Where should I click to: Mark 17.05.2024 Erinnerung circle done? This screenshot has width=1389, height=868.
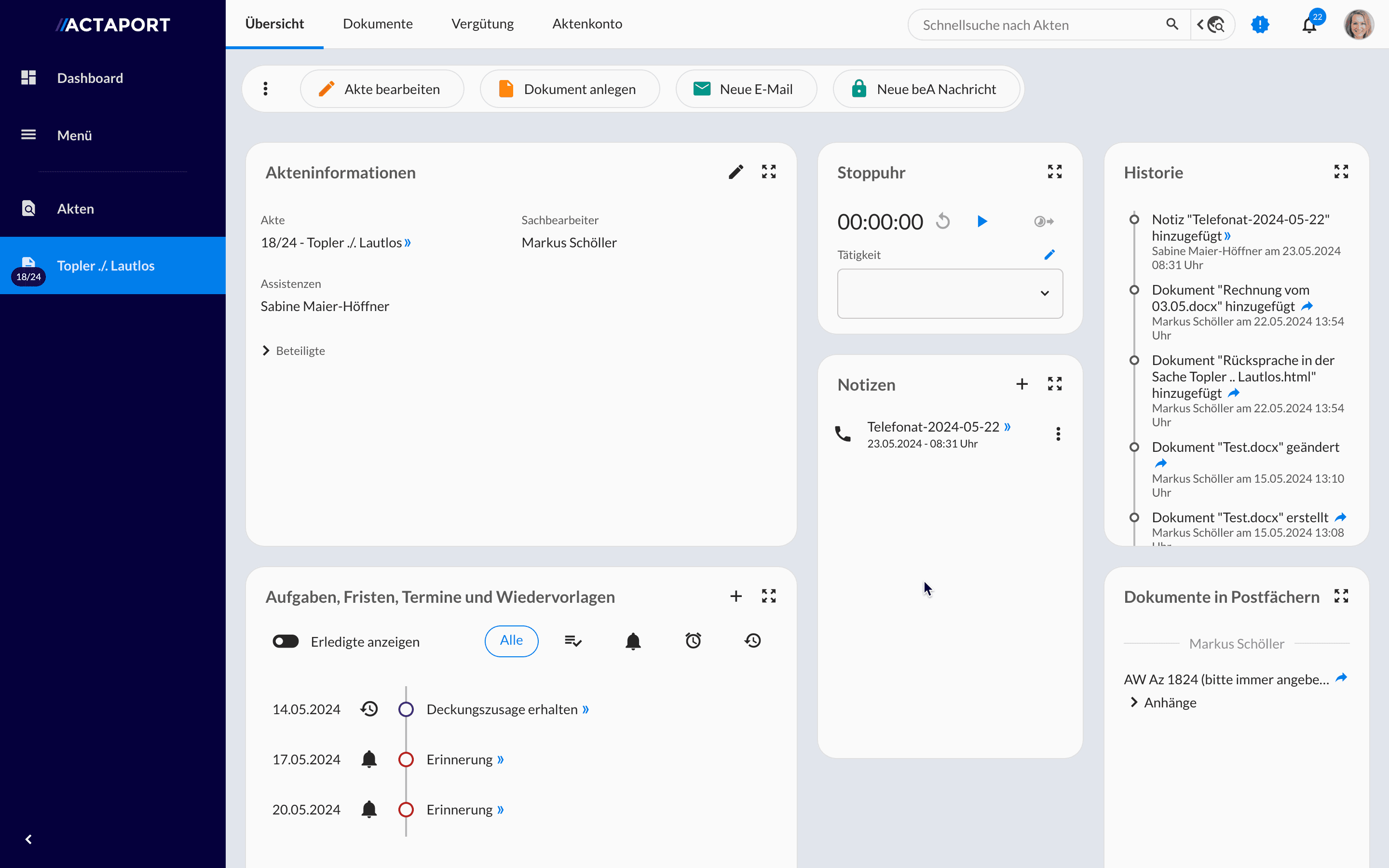(x=406, y=759)
